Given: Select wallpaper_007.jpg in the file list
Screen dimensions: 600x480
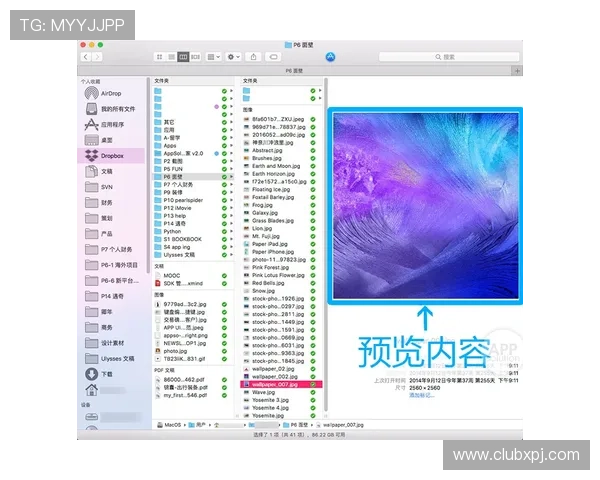Looking at the screenshot, I should (x=274, y=384).
